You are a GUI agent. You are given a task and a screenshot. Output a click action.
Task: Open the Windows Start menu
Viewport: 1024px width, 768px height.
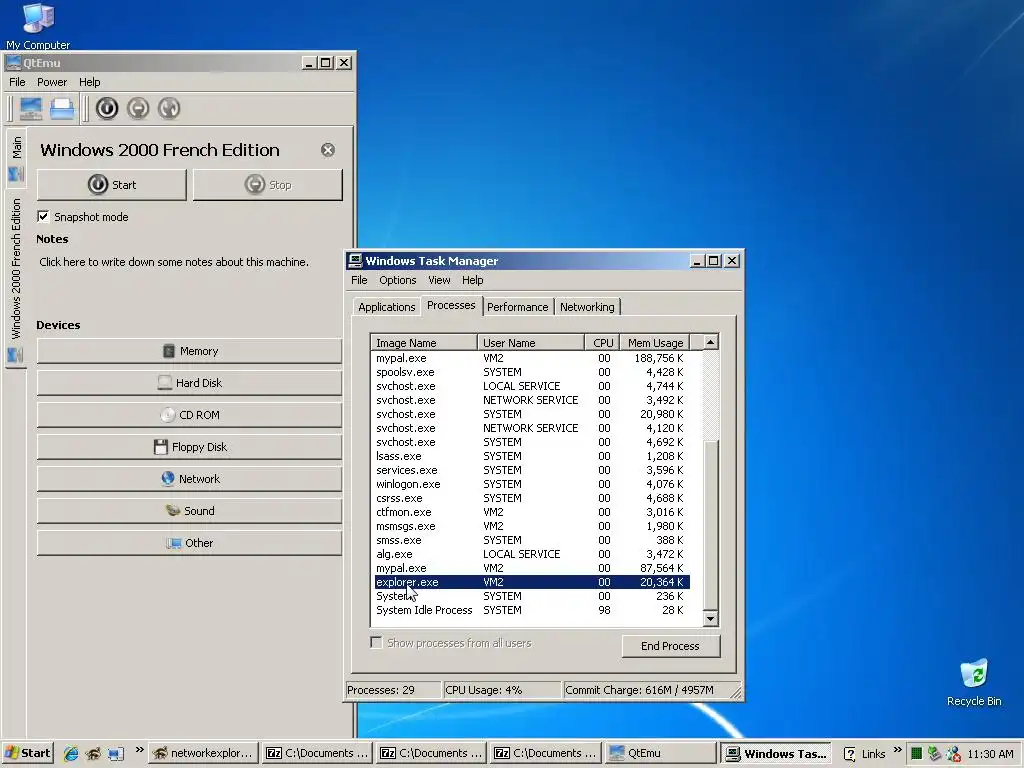click(x=27, y=754)
